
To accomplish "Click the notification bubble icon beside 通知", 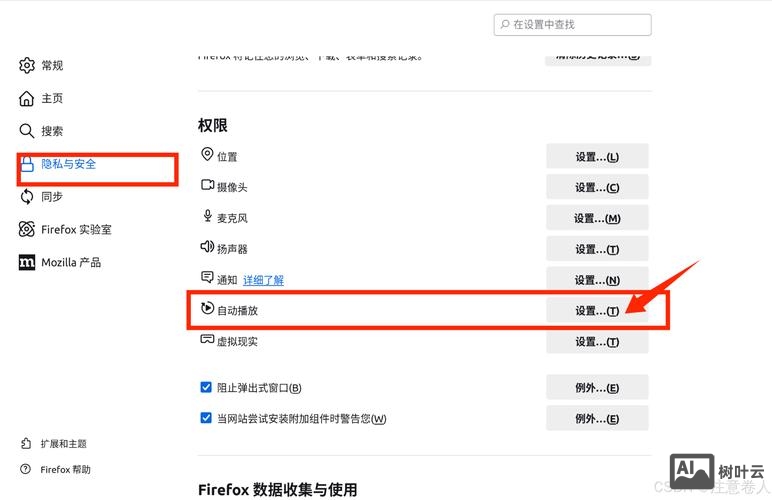I will click(207, 277).
